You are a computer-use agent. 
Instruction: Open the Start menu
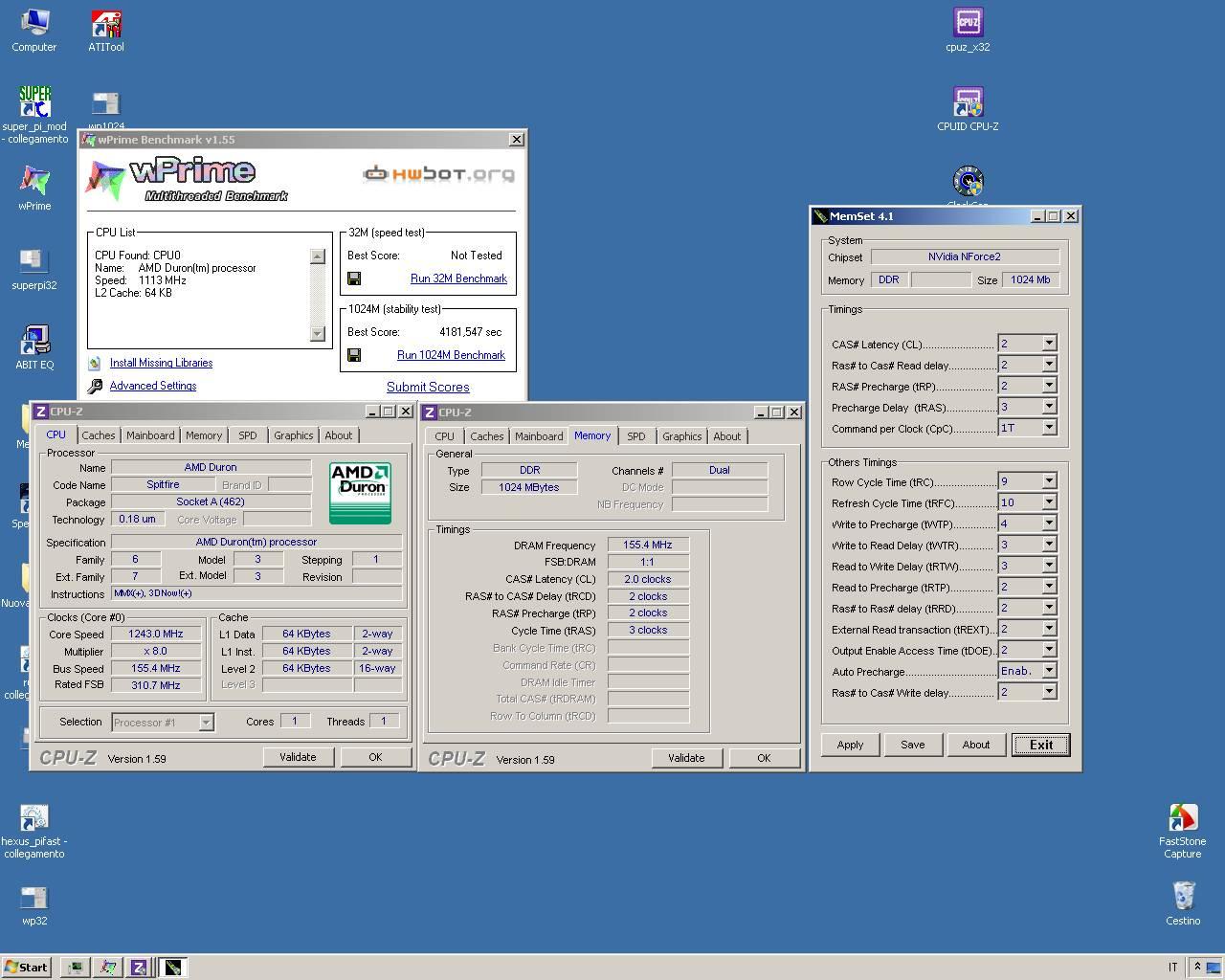(x=26, y=968)
